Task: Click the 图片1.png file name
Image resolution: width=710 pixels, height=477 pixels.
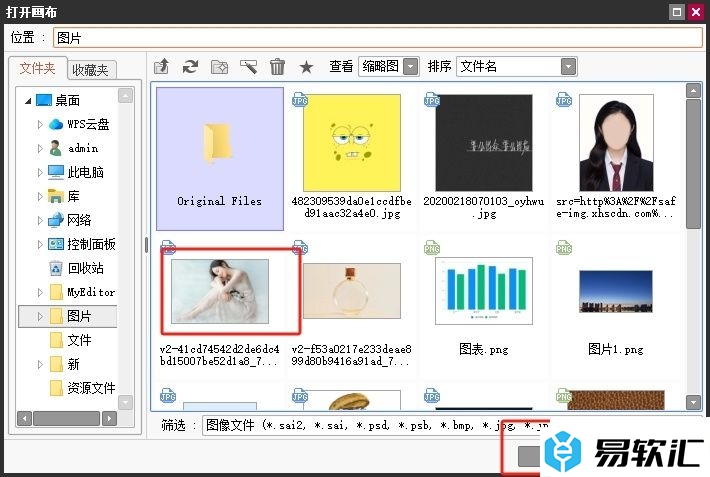Action: (616, 349)
